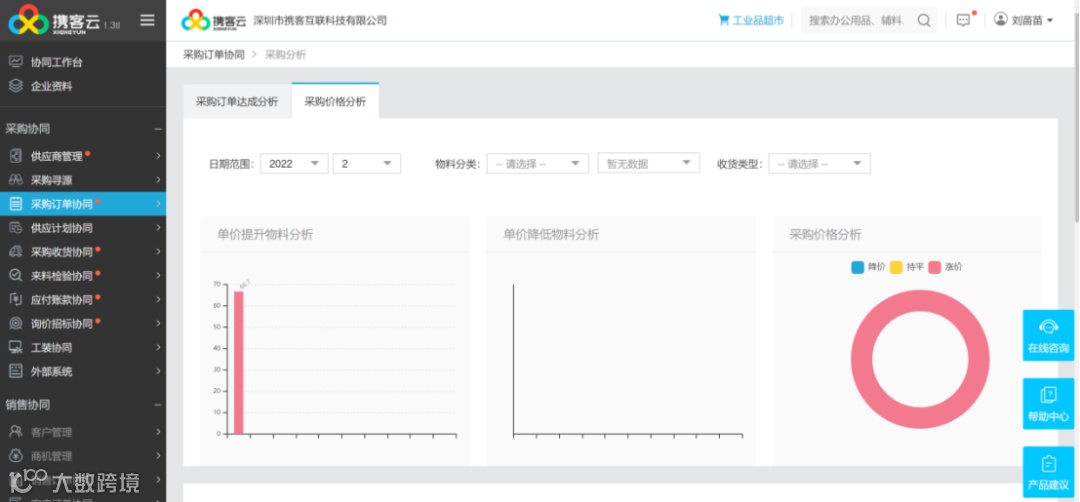Open 工业品超市 shopping cart link
The width and height of the screenshot is (1080, 502).
[x=751, y=21]
